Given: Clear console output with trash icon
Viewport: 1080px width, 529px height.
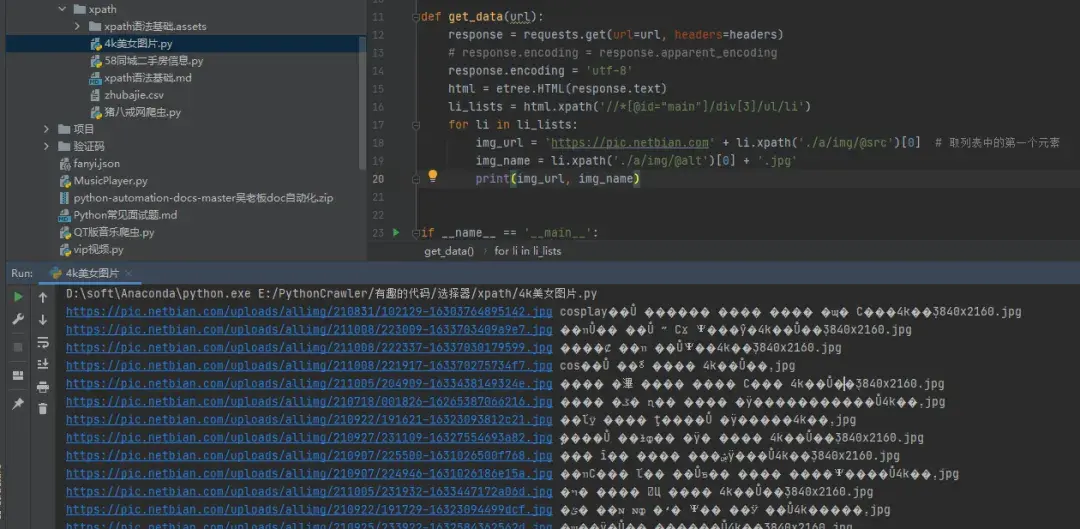Looking at the screenshot, I should (43, 408).
